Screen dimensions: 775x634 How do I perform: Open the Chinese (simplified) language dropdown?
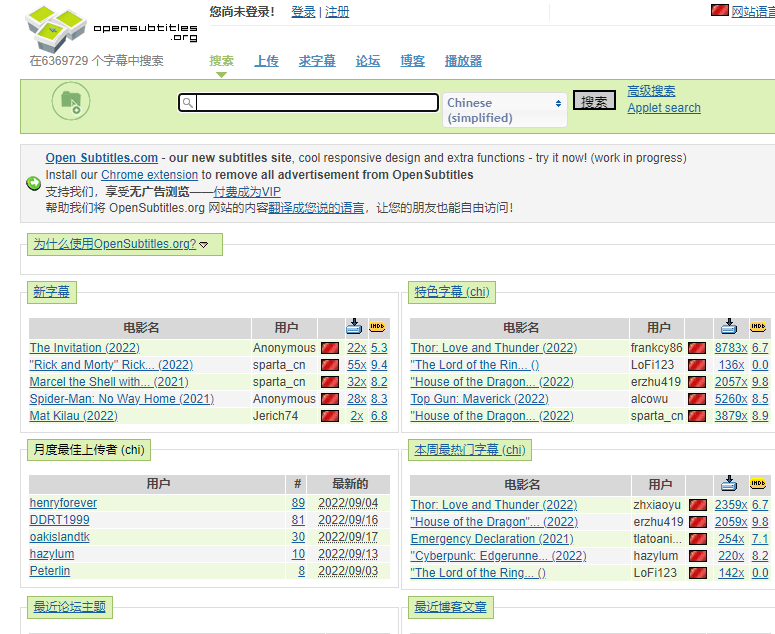(504, 110)
